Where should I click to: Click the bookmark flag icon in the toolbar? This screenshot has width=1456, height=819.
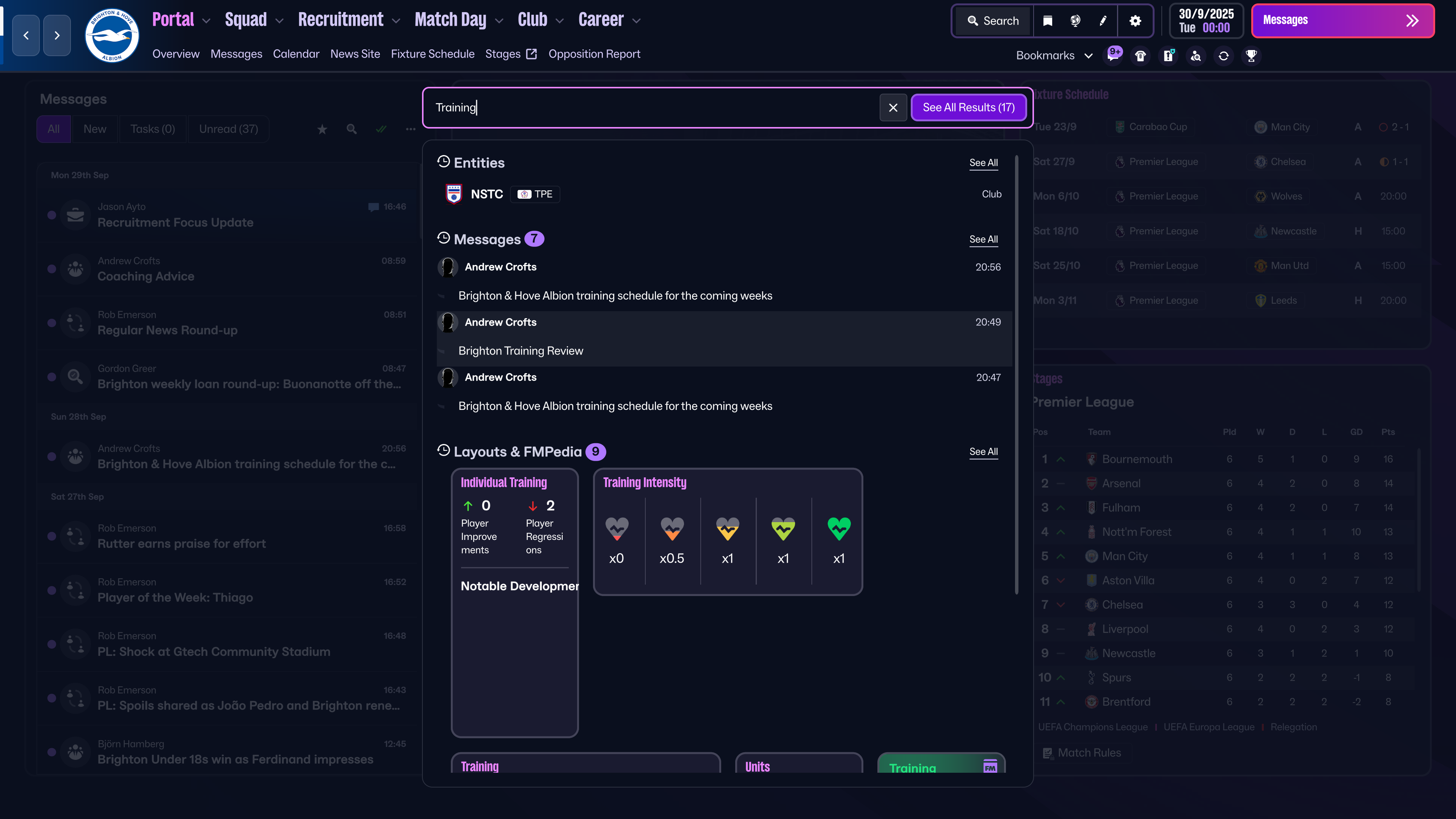pyautogui.click(x=1047, y=21)
